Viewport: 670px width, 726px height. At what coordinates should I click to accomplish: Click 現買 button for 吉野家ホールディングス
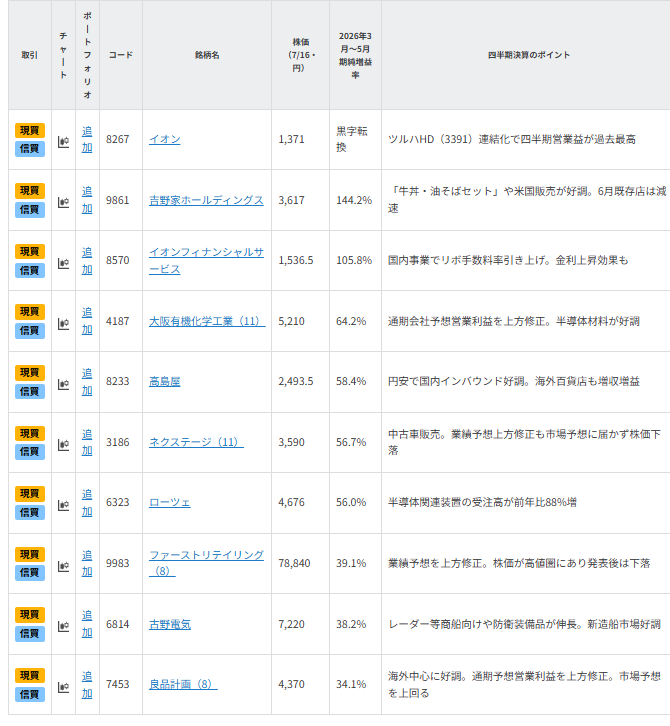[30, 191]
